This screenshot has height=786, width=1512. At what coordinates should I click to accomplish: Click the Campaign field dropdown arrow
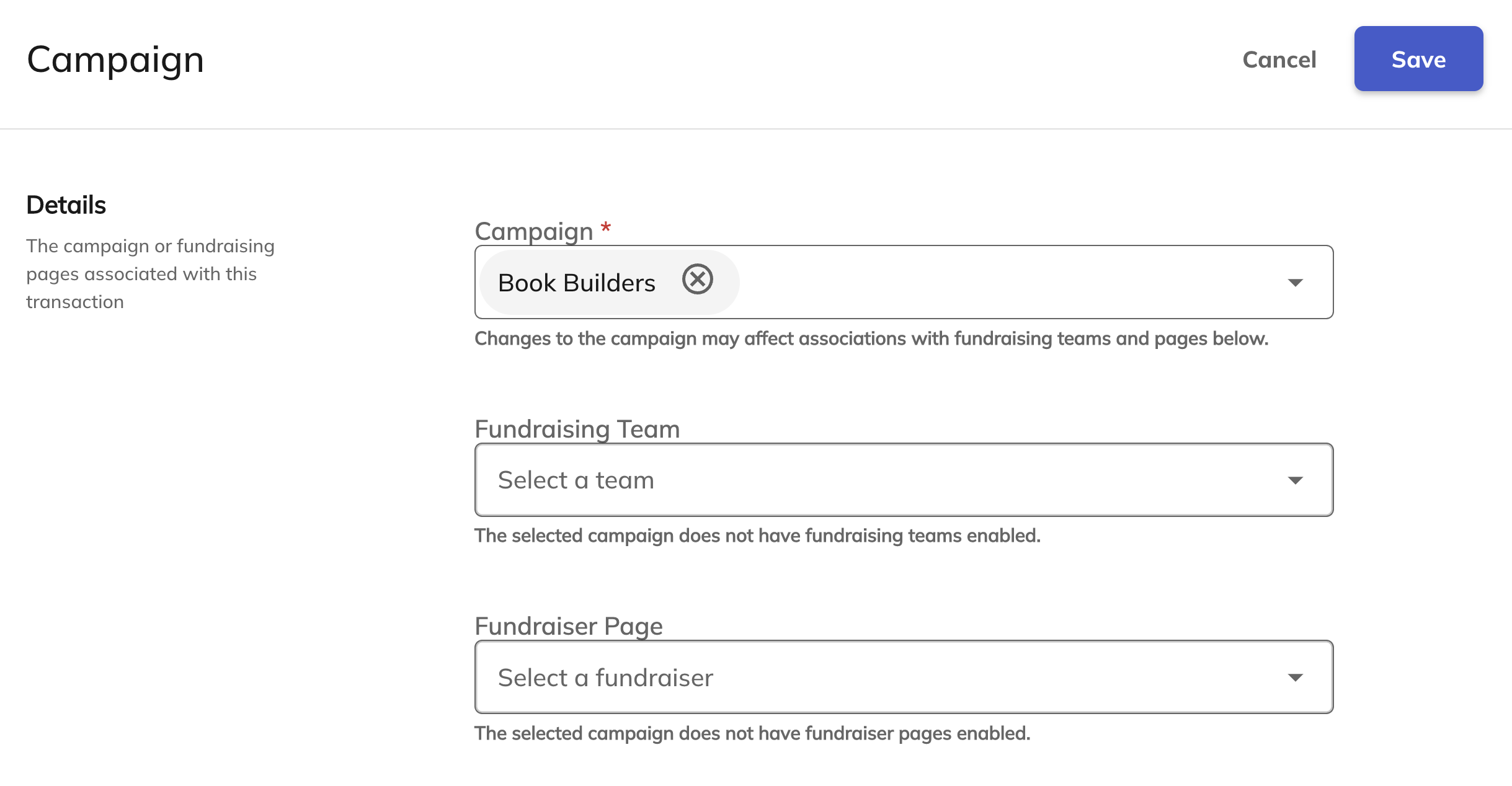point(1295,283)
